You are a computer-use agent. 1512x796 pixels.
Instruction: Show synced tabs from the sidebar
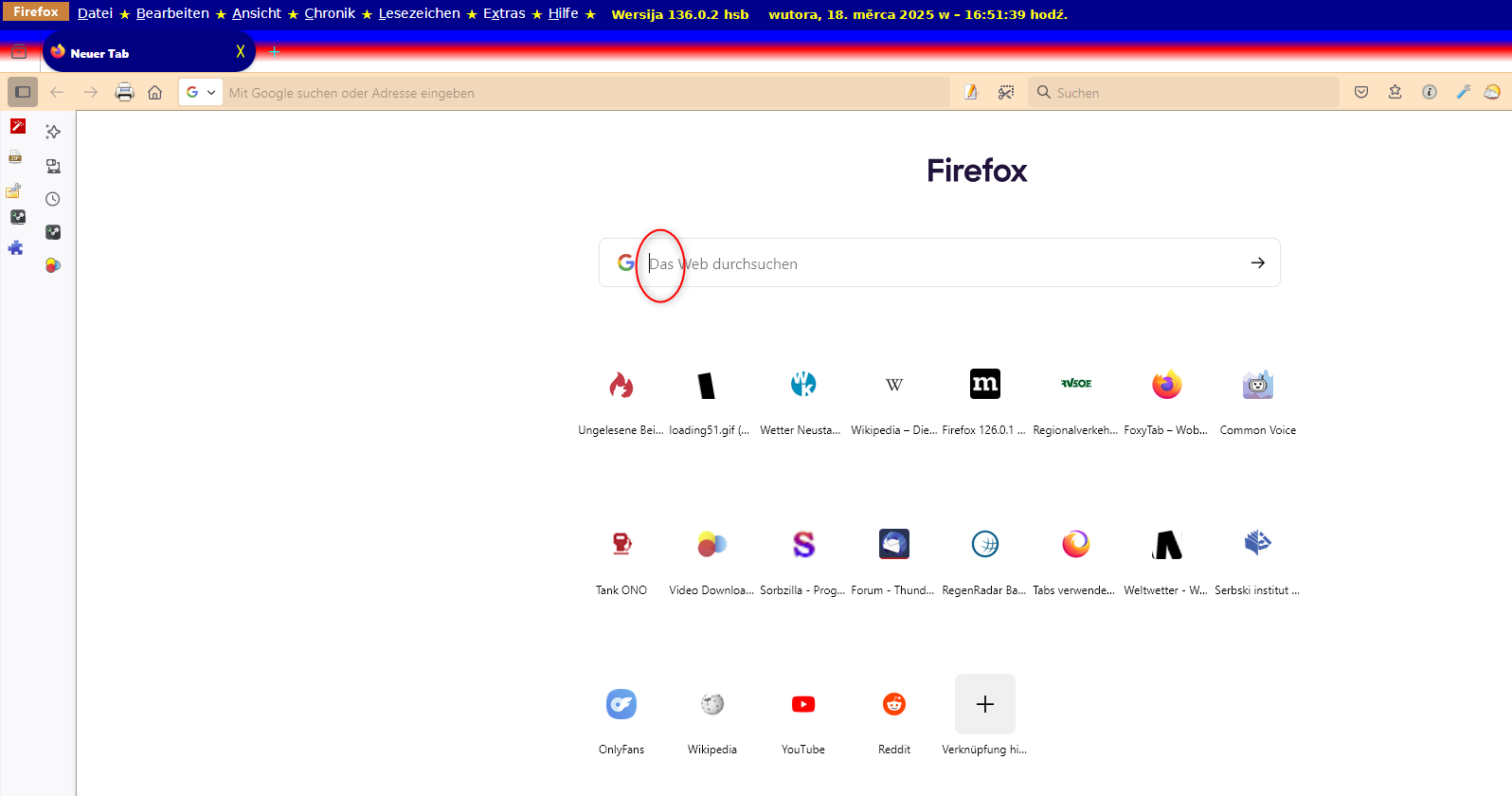coord(53,166)
